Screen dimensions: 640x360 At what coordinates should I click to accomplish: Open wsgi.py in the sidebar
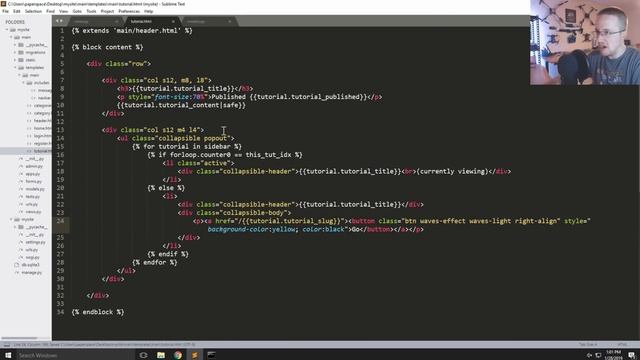coord(33,258)
